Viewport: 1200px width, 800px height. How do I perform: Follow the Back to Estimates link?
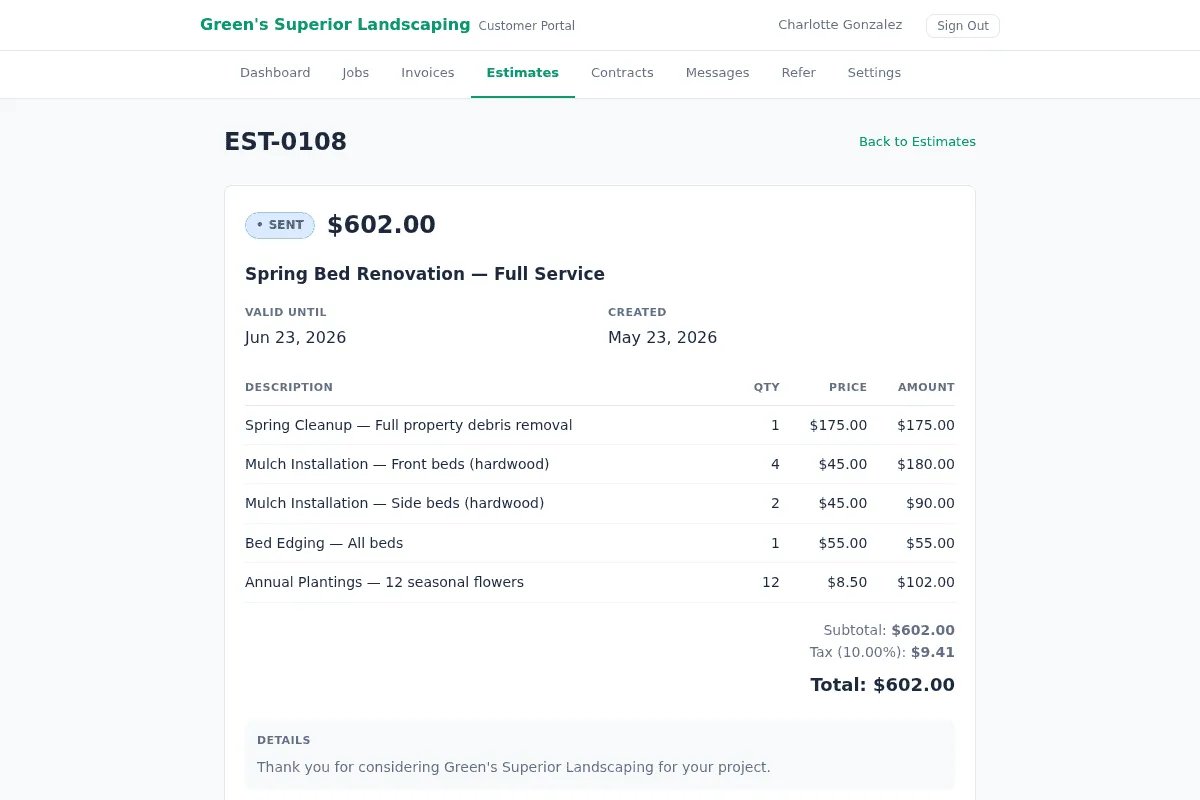(917, 142)
